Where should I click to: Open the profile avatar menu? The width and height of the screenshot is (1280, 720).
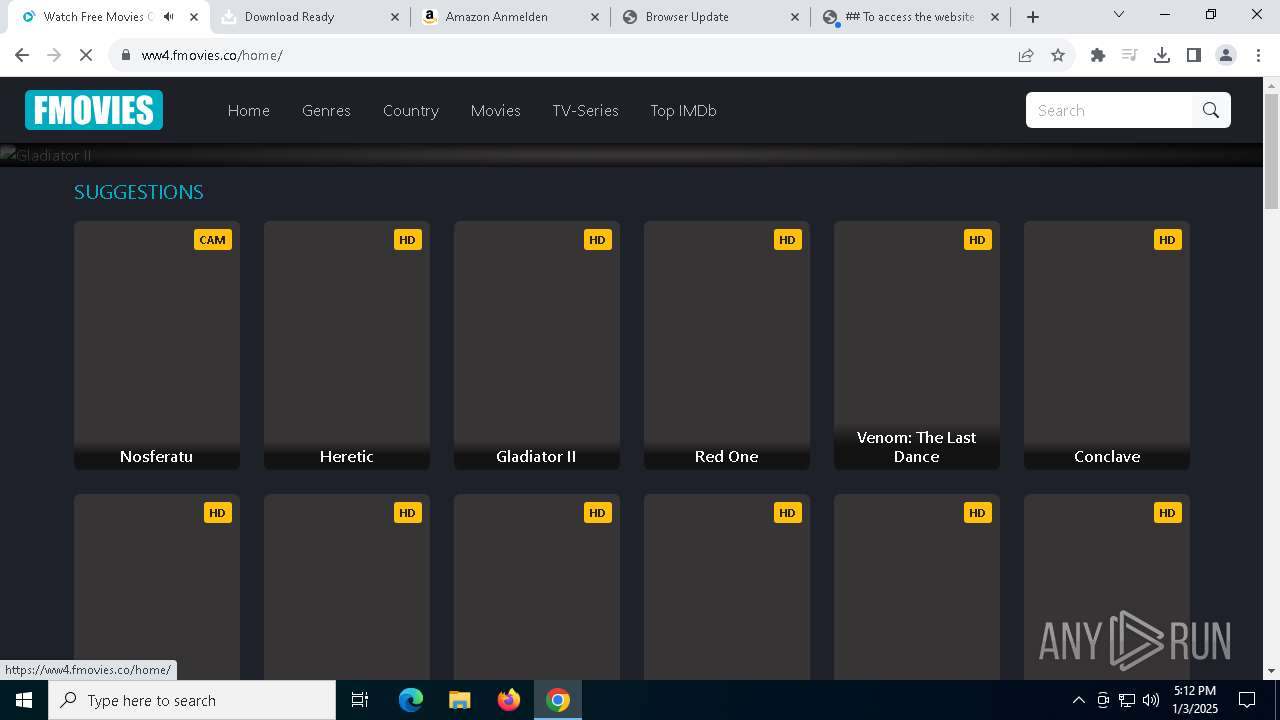point(1226,55)
